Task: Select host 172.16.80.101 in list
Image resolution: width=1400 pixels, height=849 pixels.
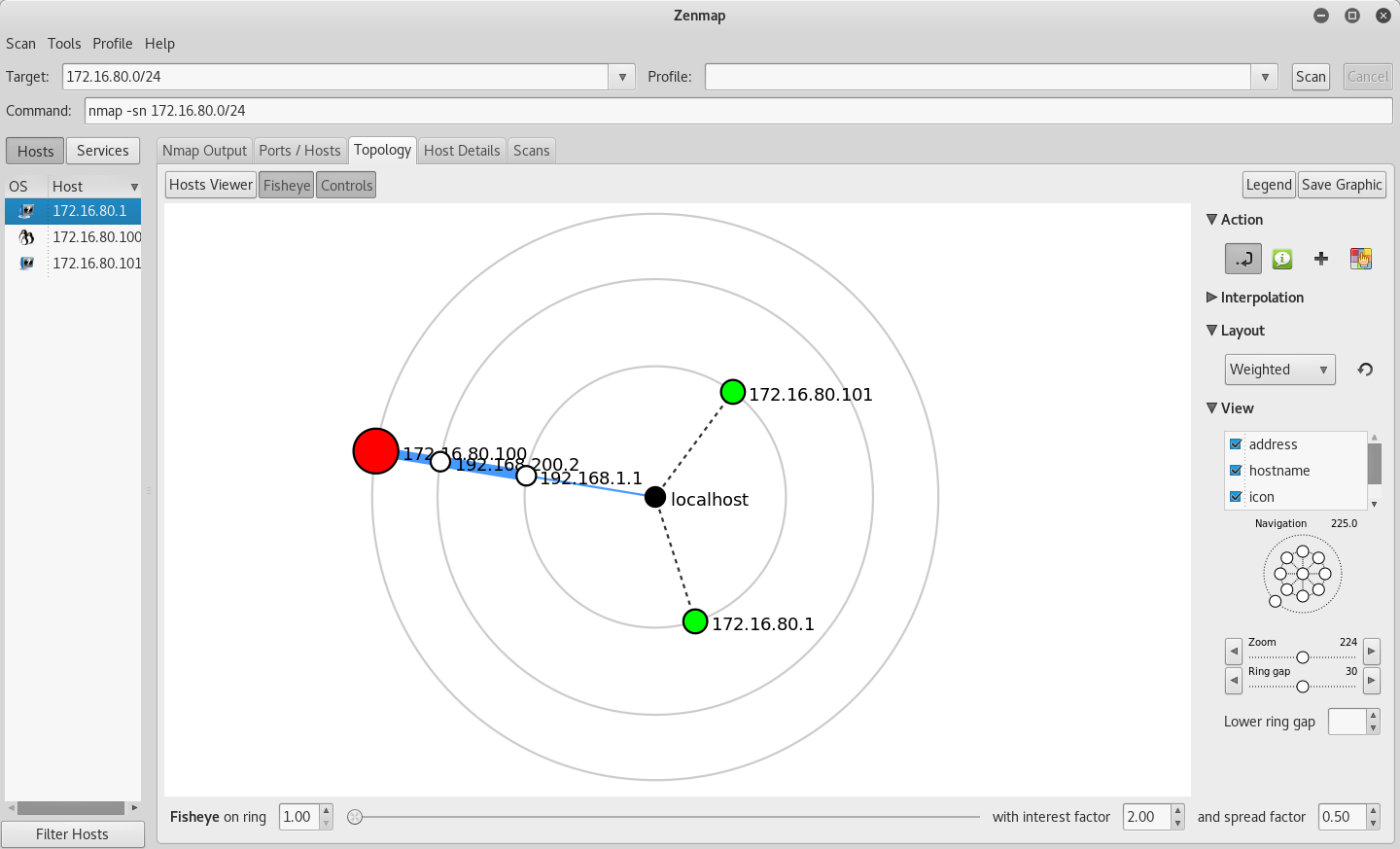Action: tap(96, 264)
